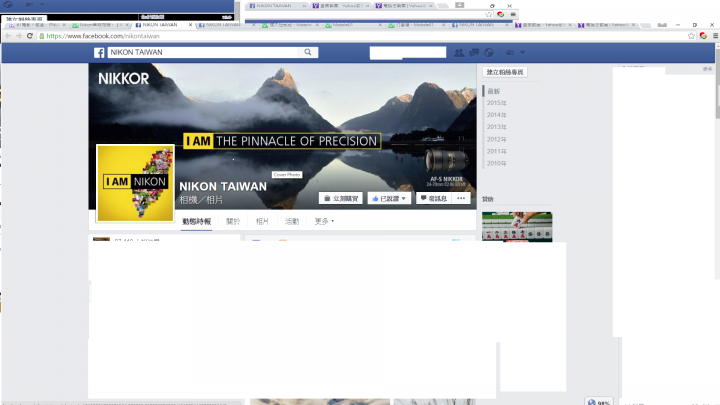Click the zoom indicator at bottom right

(599, 402)
